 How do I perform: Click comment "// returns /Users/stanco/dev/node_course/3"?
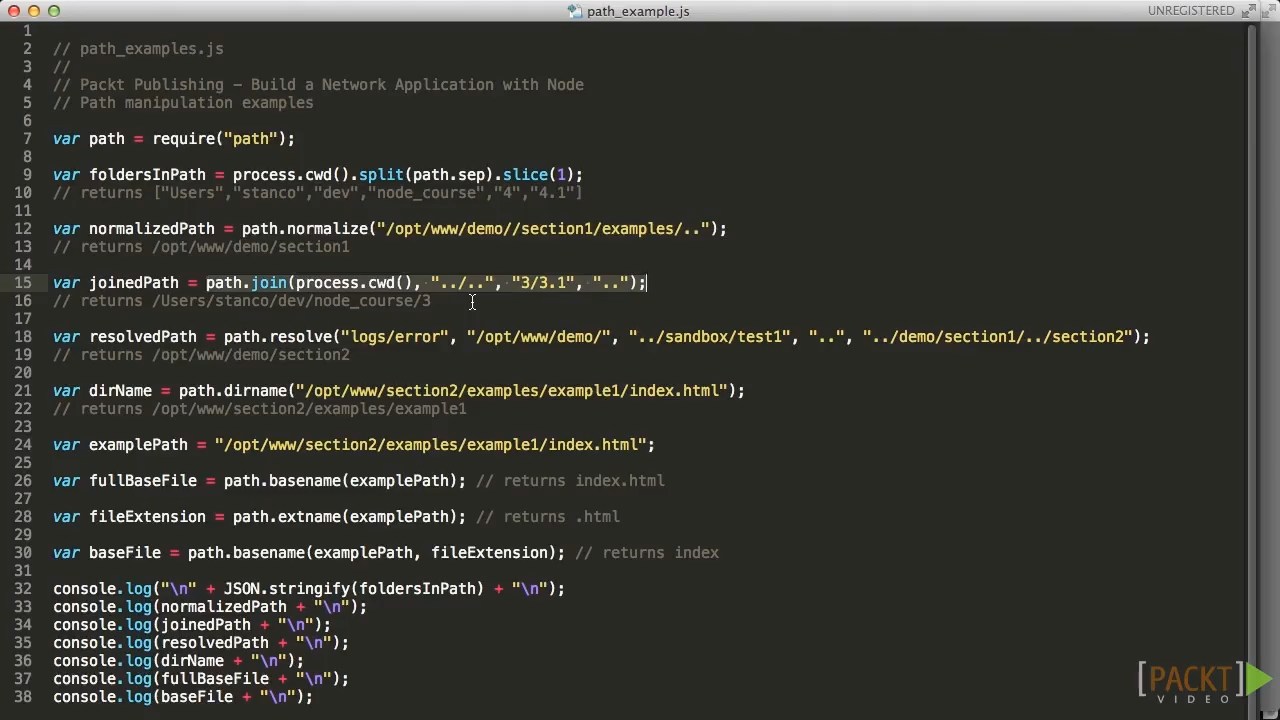point(242,301)
